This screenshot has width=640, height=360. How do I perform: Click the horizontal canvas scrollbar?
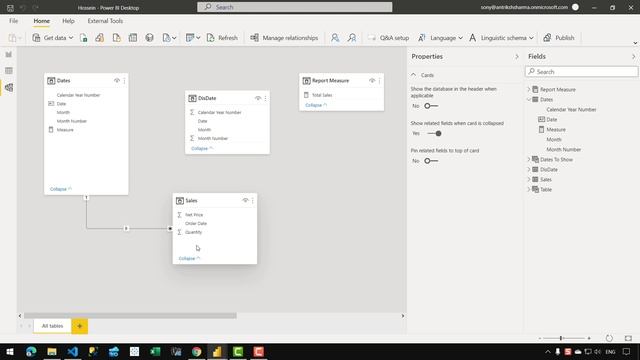coord(130,316)
